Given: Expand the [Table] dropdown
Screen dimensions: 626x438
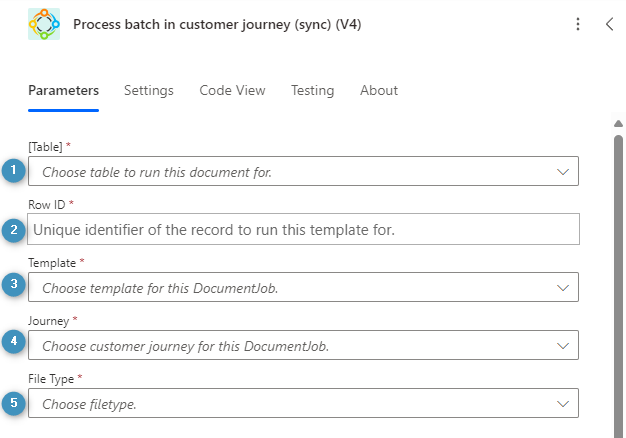Looking at the screenshot, I should point(303,171).
